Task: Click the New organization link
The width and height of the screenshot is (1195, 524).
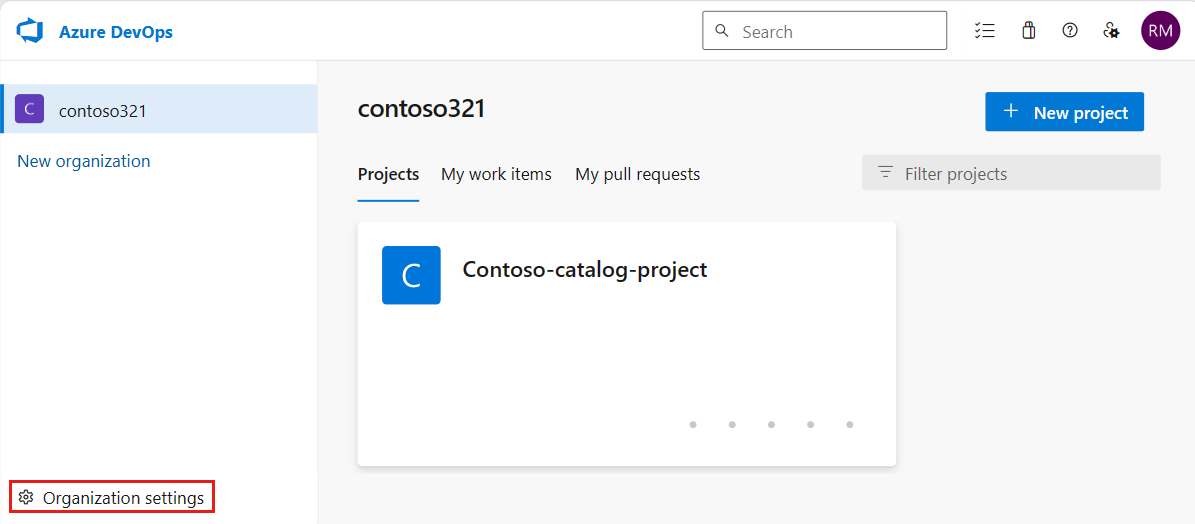Action: tap(84, 161)
